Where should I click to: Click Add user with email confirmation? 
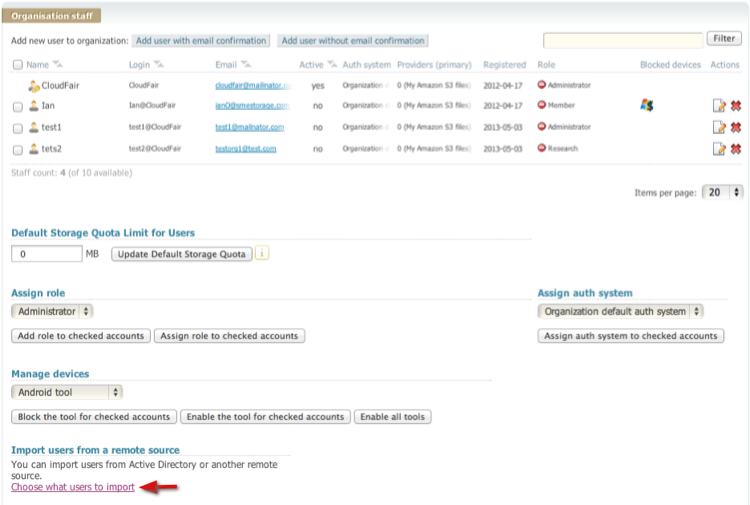pyautogui.click(x=201, y=41)
